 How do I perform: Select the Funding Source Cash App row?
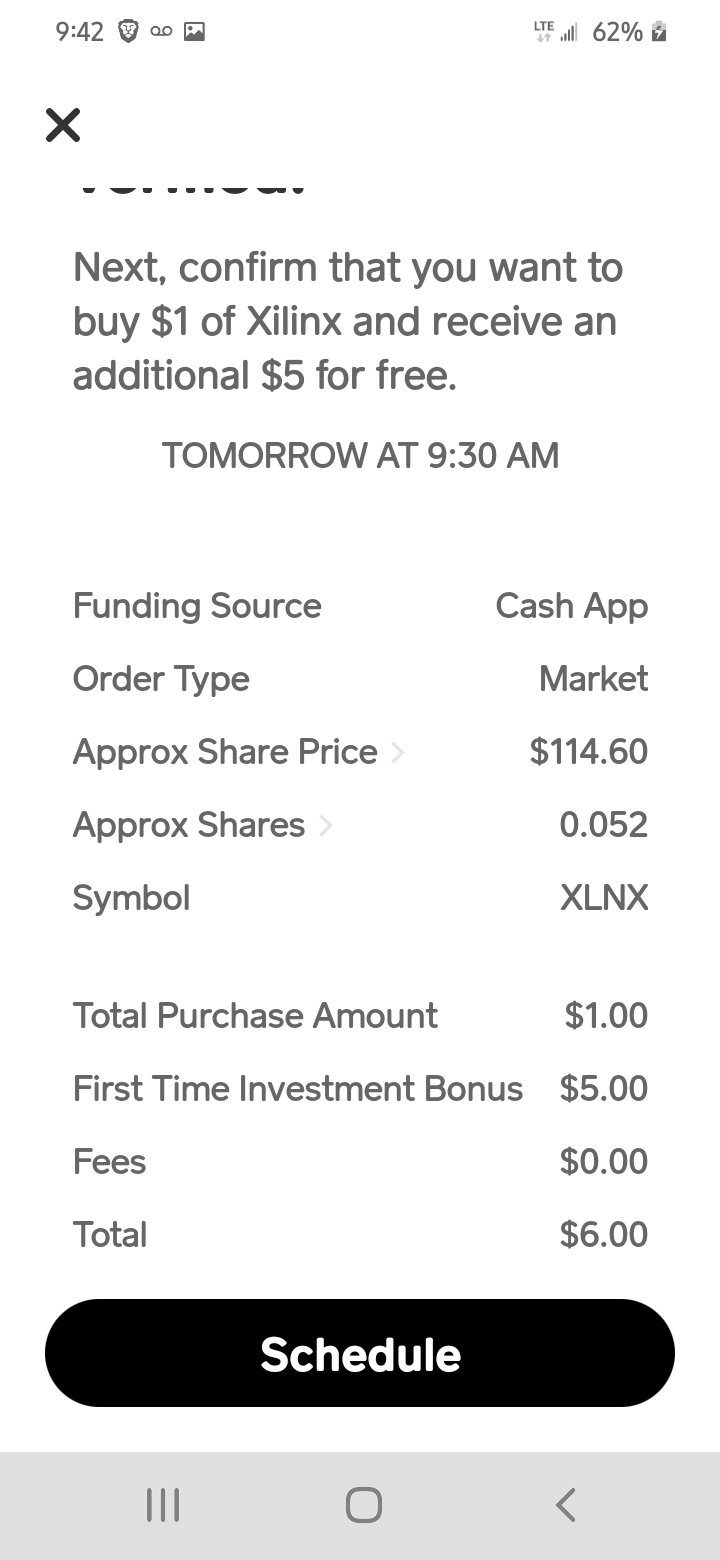coord(360,606)
